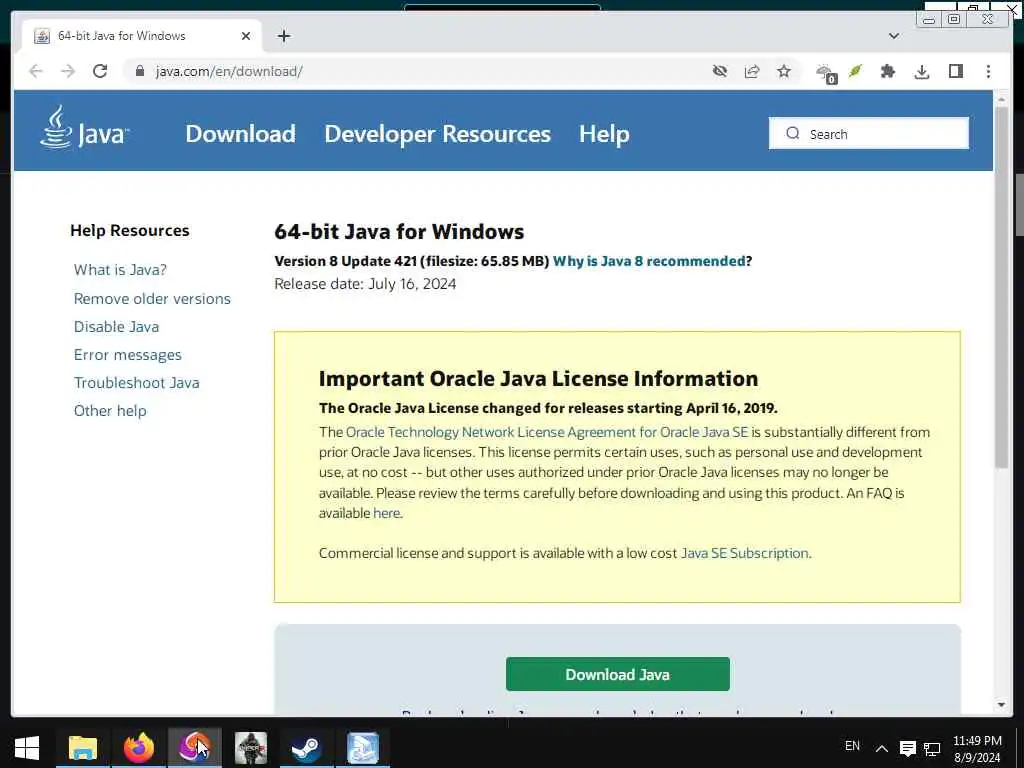Open the What is Java? help link

pyautogui.click(x=120, y=270)
